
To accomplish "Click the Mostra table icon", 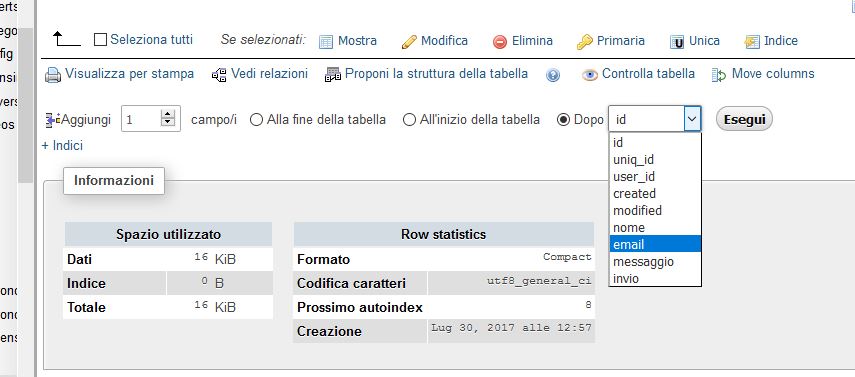I will (x=326, y=42).
